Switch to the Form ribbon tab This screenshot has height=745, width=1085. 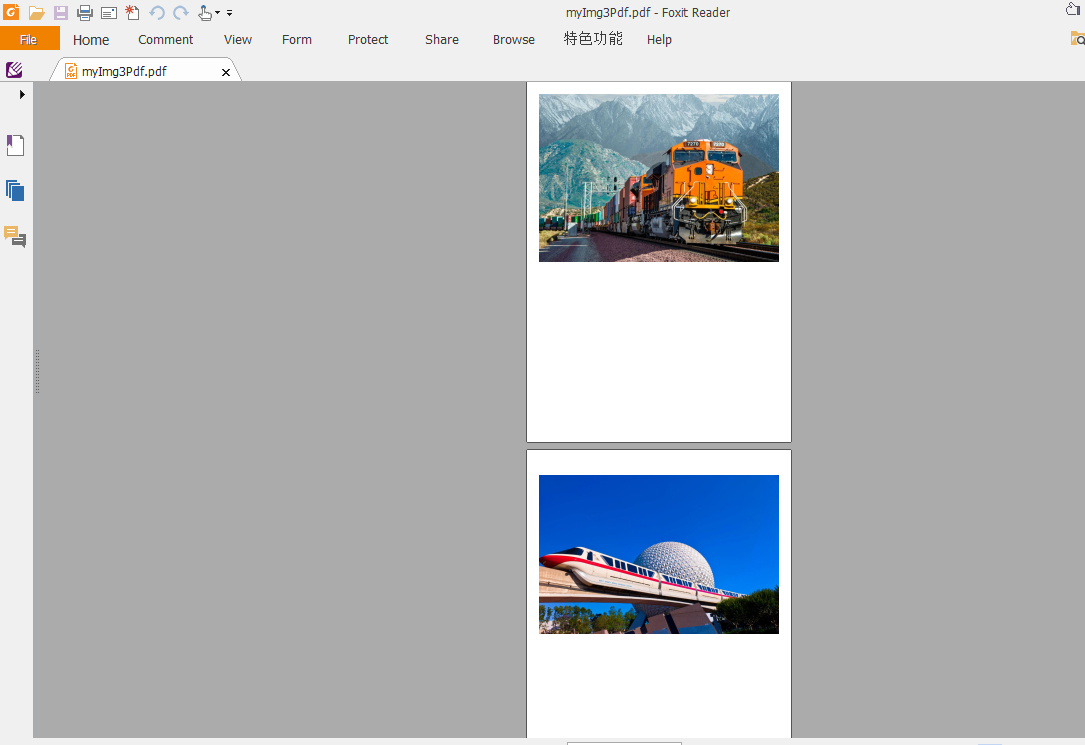[297, 39]
